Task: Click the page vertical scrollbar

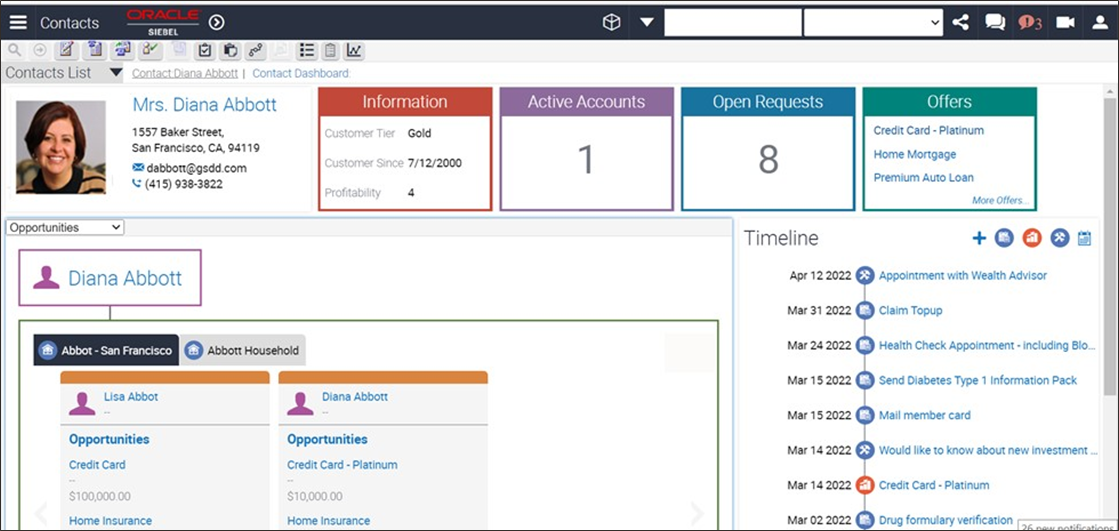Action: click(x=1110, y=246)
